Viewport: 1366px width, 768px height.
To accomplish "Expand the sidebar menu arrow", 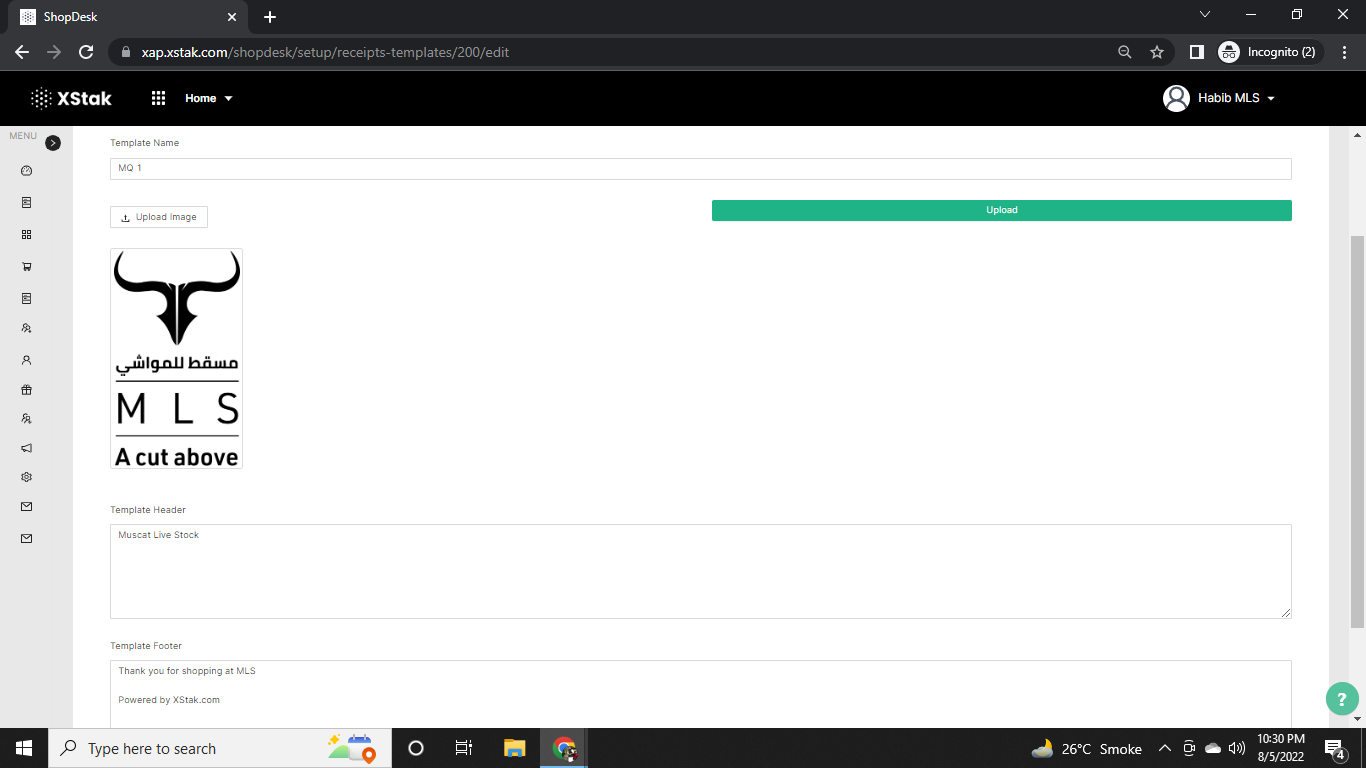I will (53, 143).
